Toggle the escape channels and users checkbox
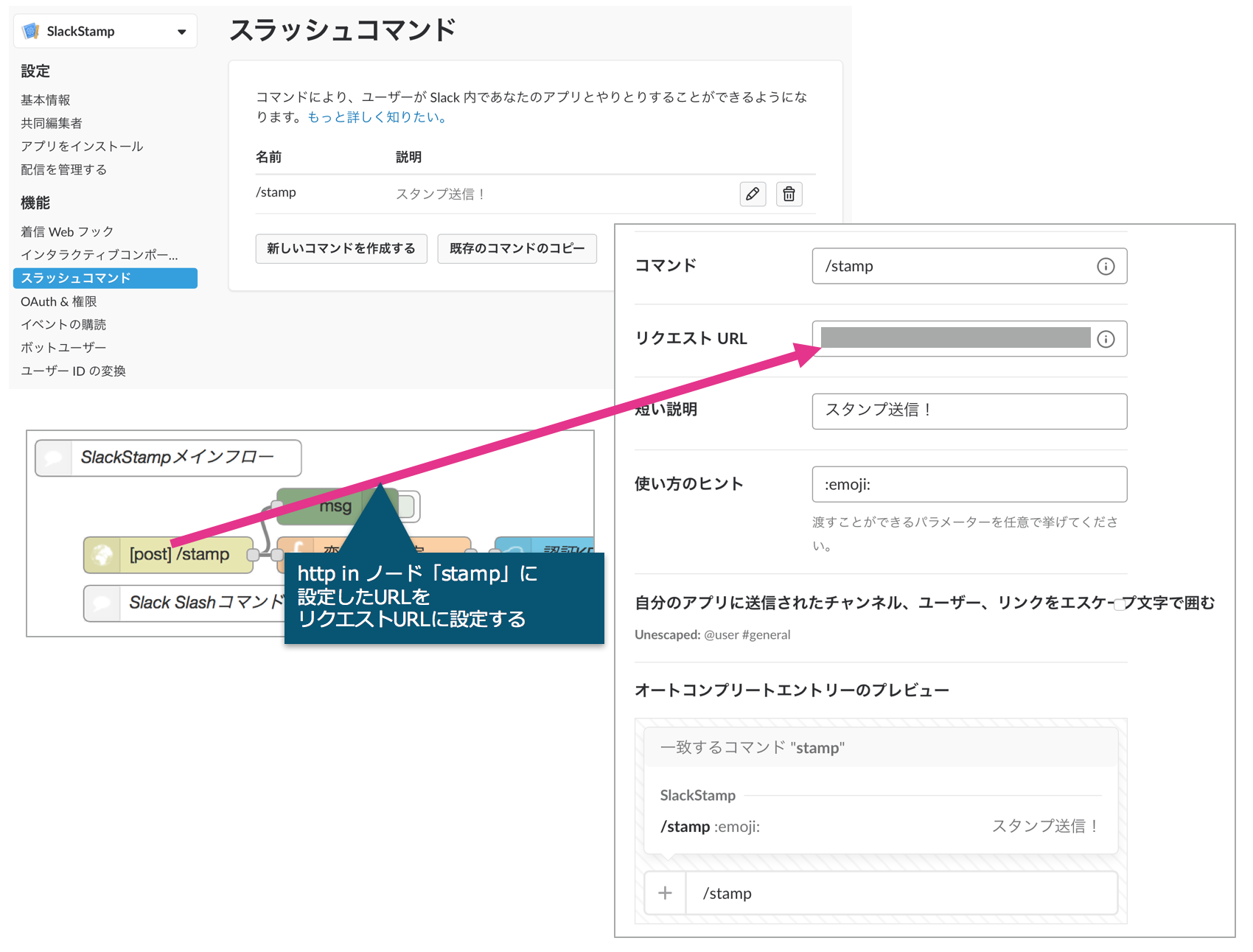 point(1119,605)
